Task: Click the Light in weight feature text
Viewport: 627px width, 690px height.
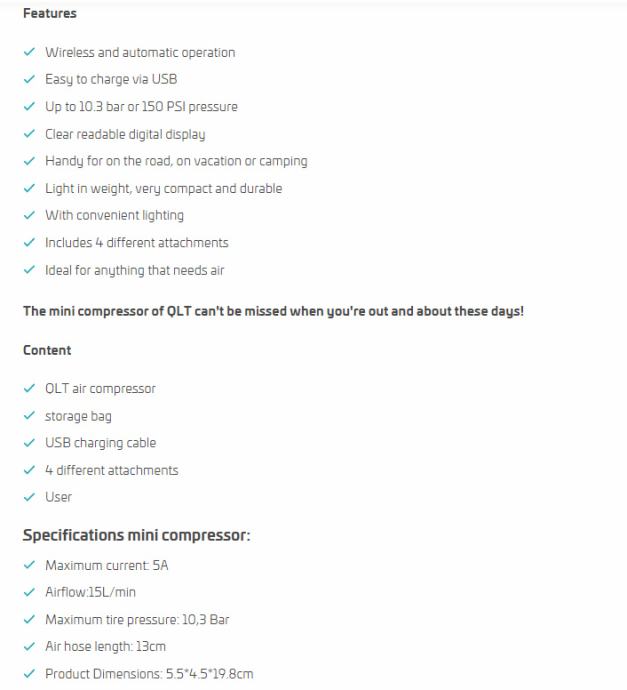Action: 163,188
